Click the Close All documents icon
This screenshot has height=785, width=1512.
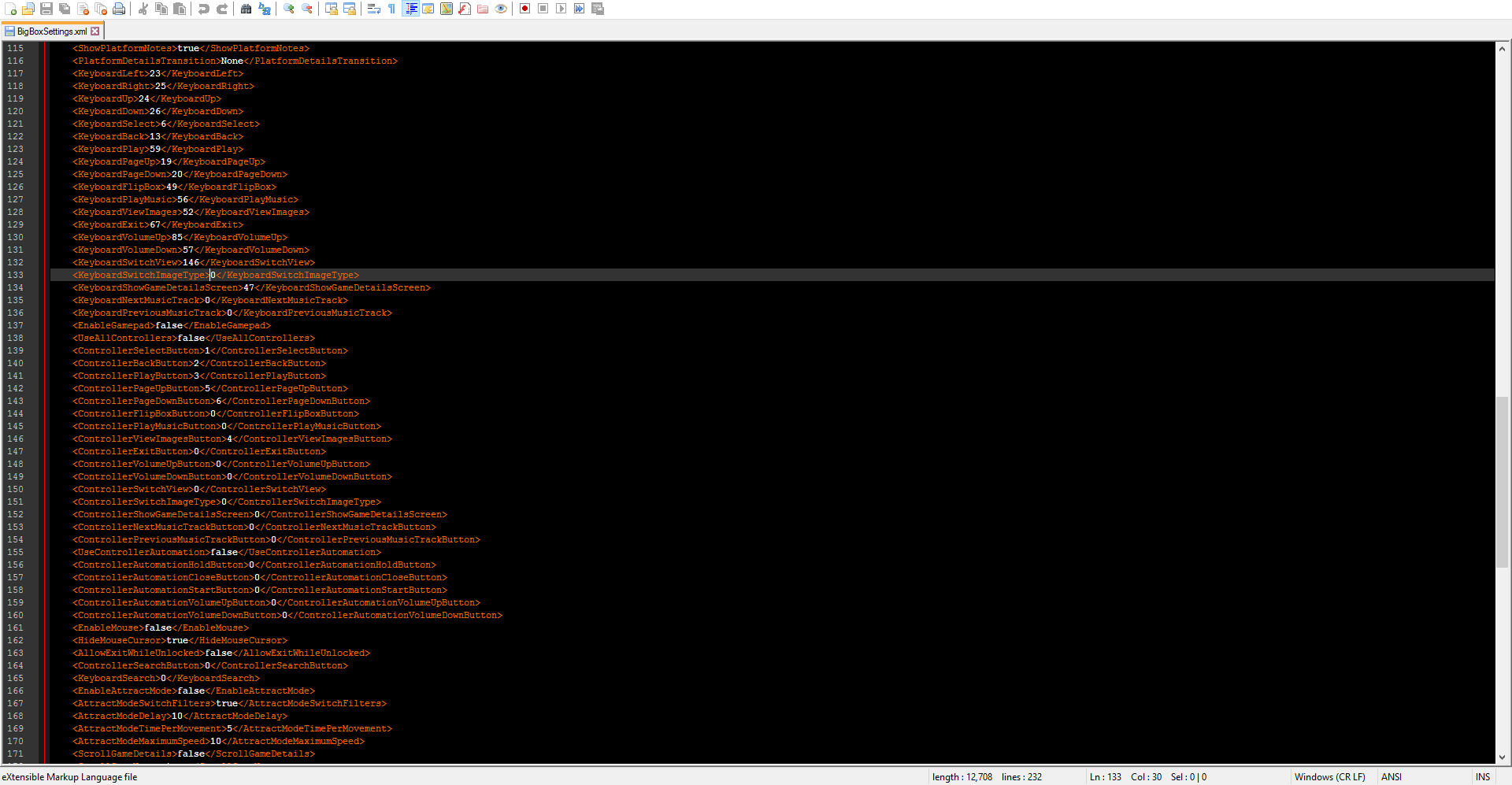pos(101,9)
